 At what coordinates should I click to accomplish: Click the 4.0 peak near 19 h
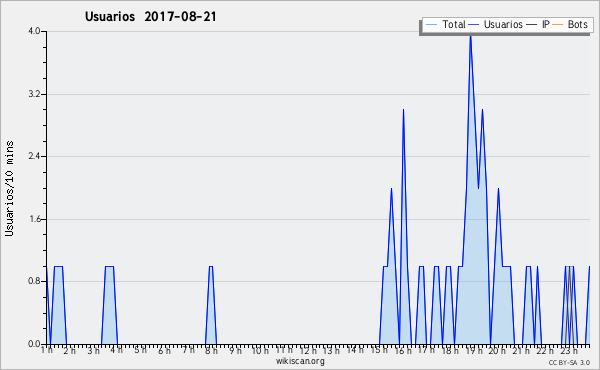coord(470,35)
